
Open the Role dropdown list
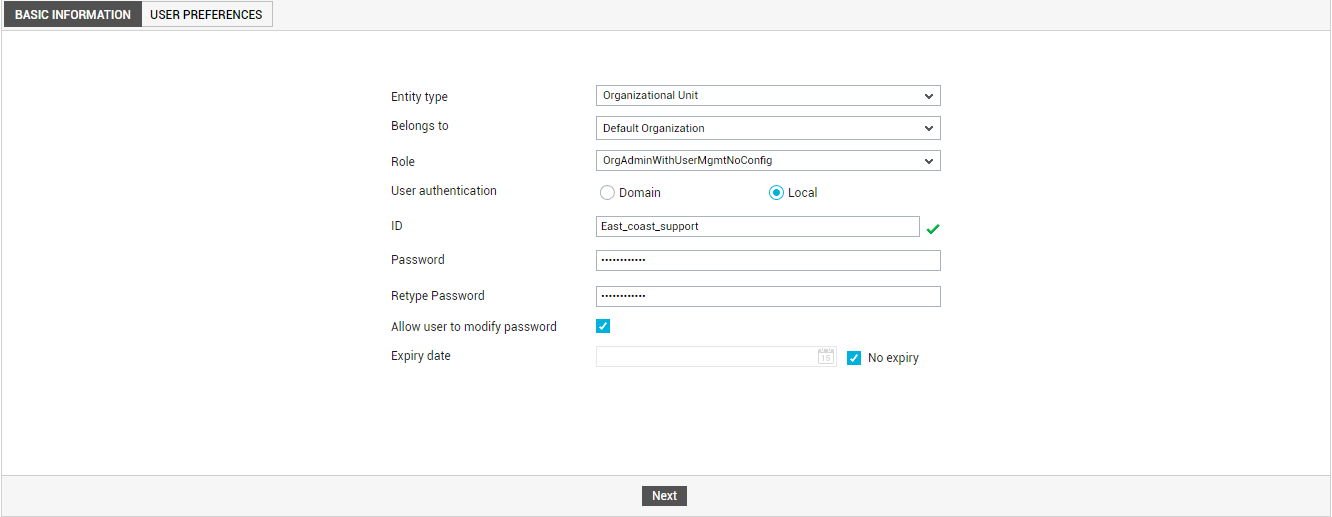pyautogui.click(x=768, y=160)
